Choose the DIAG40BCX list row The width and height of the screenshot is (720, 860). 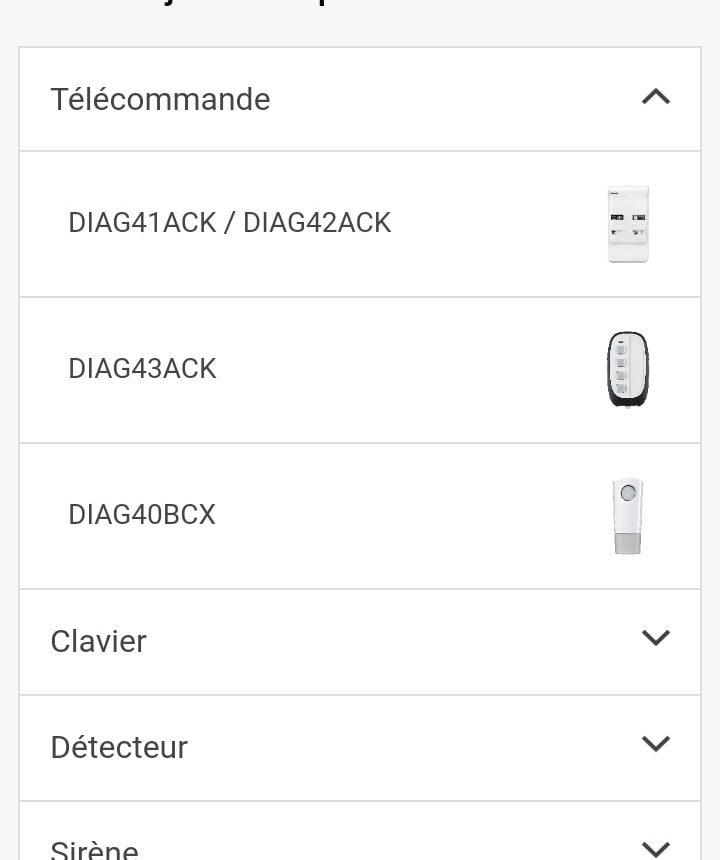[x=360, y=516]
